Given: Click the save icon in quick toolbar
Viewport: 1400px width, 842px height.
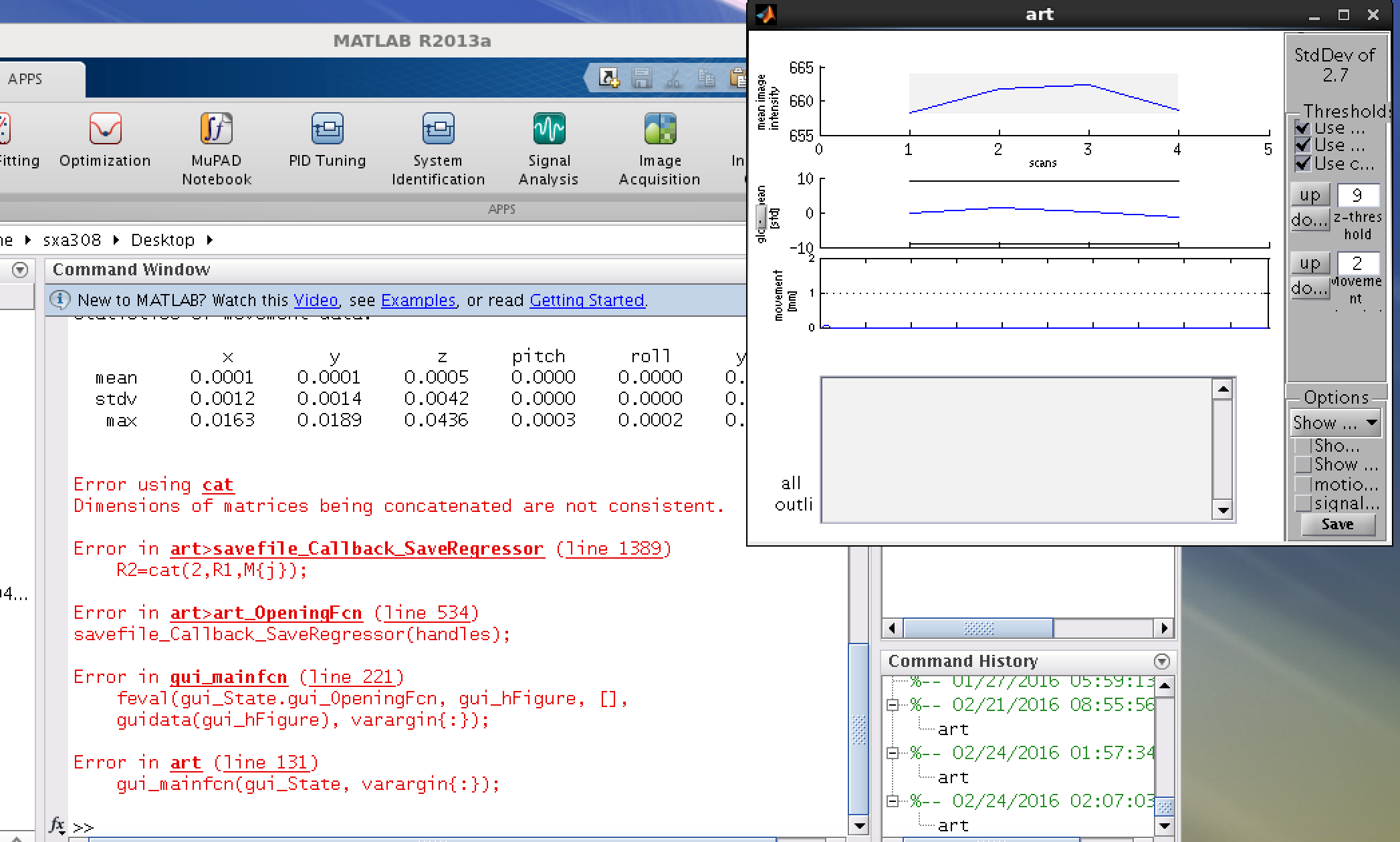Looking at the screenshot, I should click(x=642, y=78).
